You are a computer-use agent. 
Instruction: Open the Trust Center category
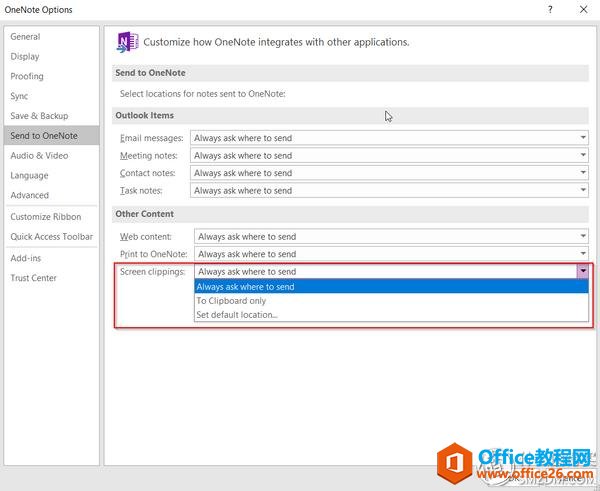pos(33,278)
